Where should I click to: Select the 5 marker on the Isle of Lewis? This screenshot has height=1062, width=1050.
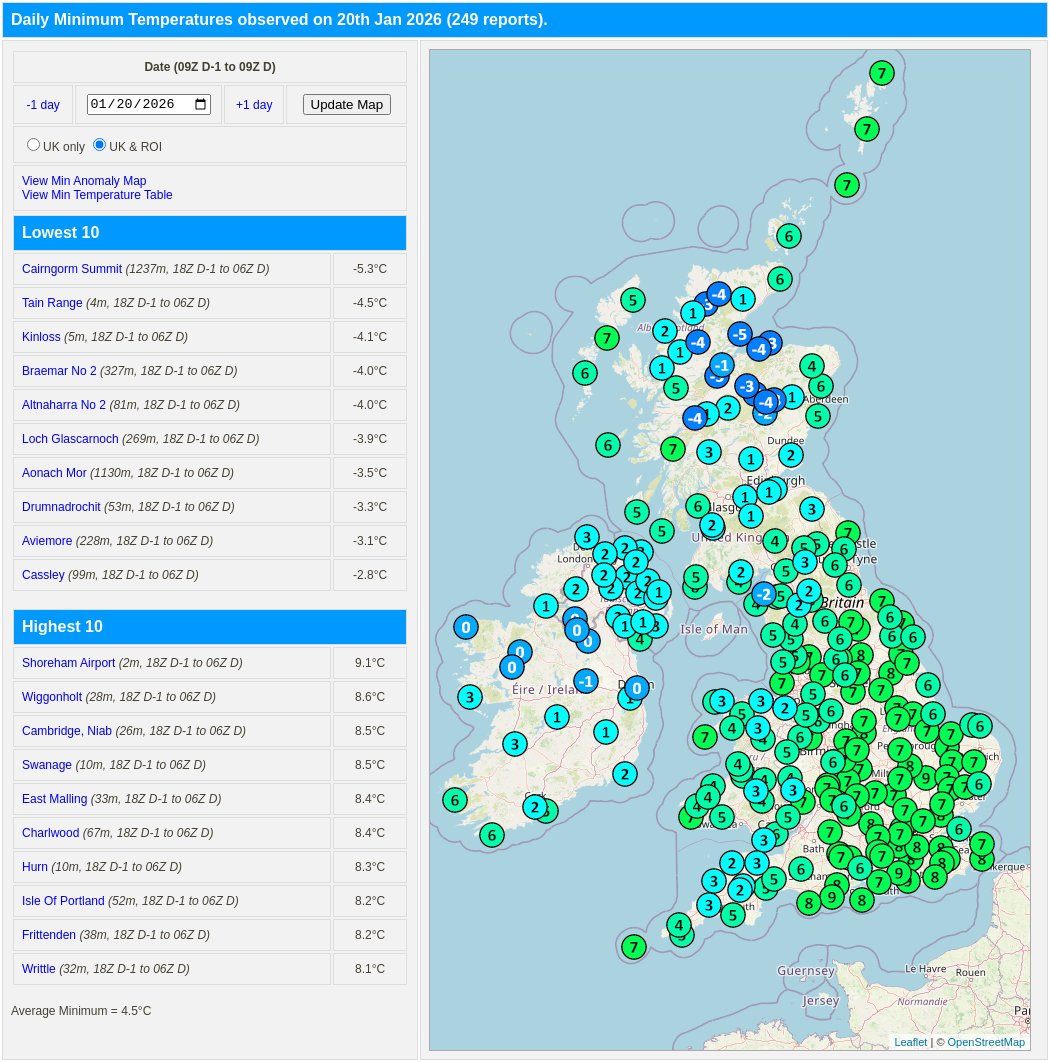coord(633,300)
